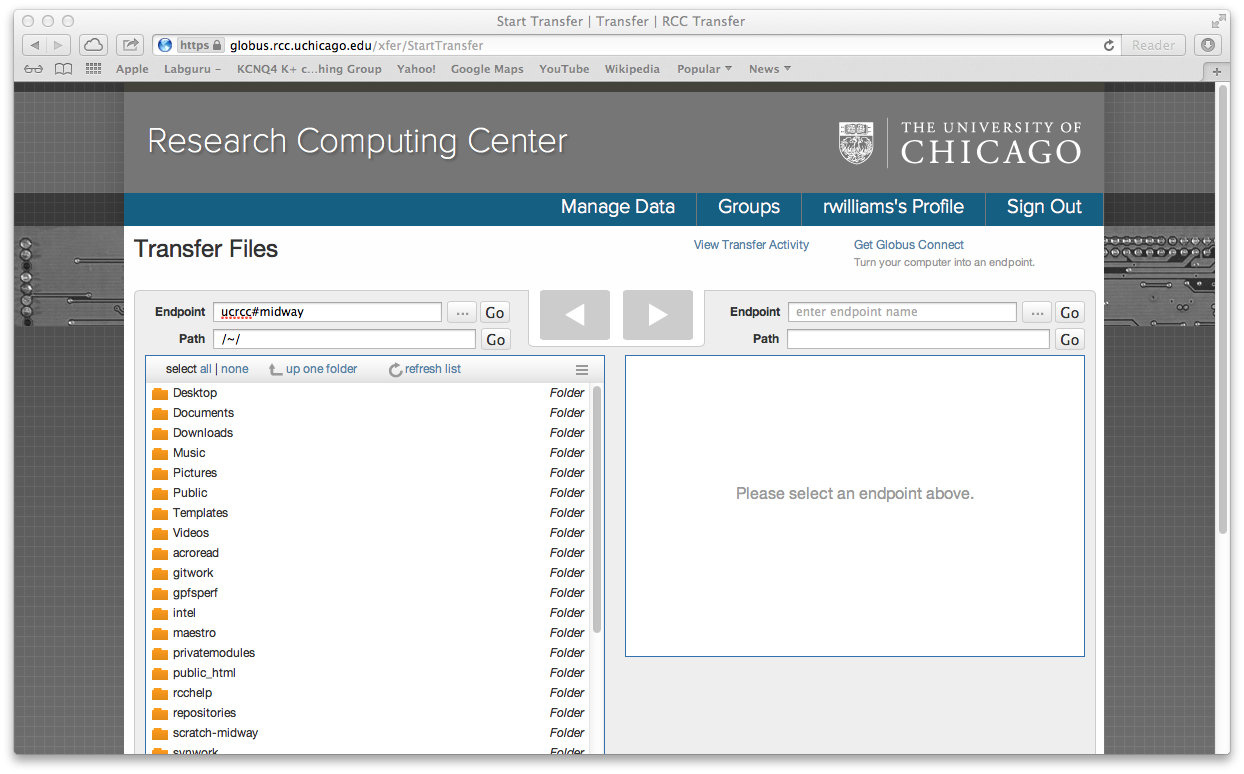Open Bookmarks book icon
This screenshot has height=774, width=1244.
coord(64,69)
